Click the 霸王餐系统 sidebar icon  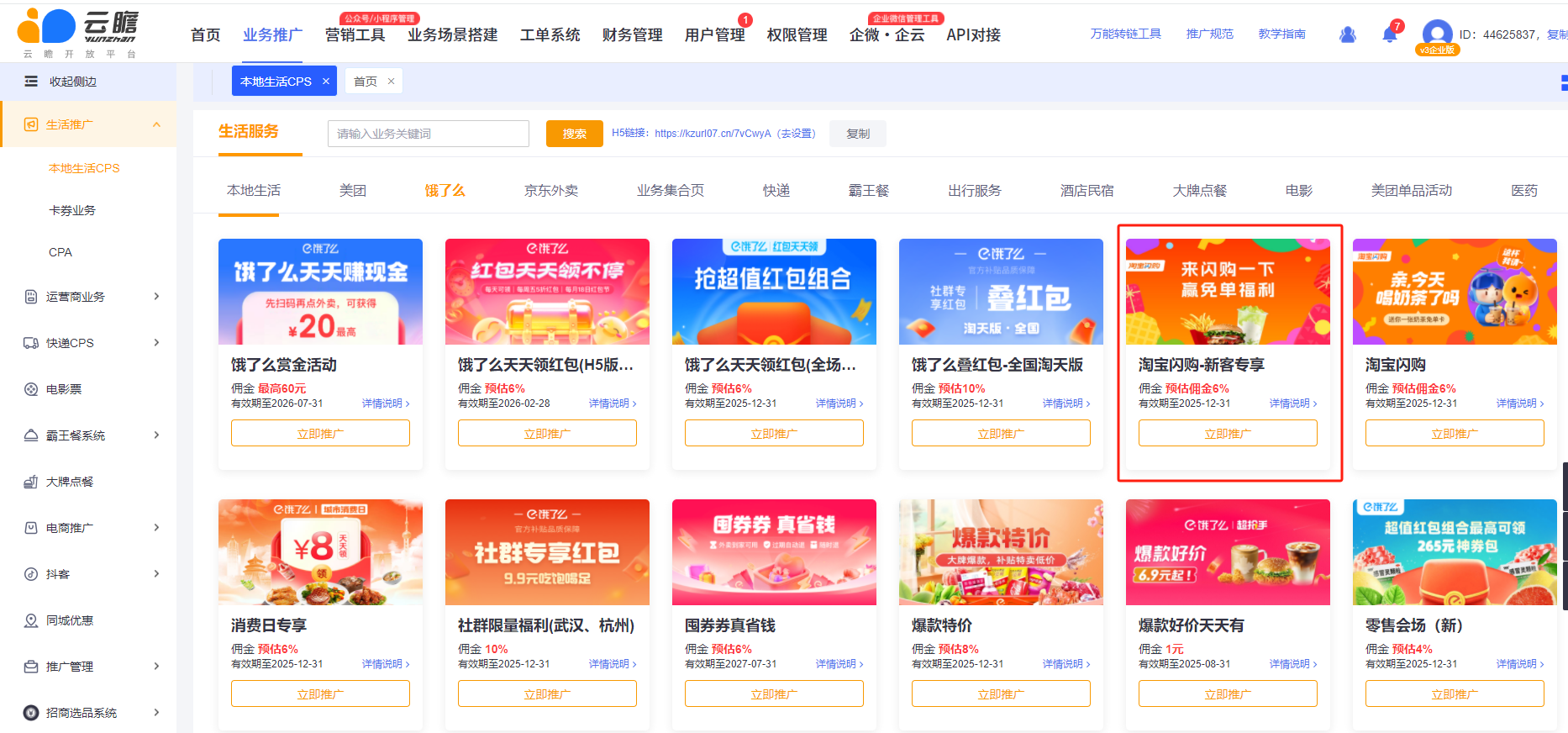point(31,435)
